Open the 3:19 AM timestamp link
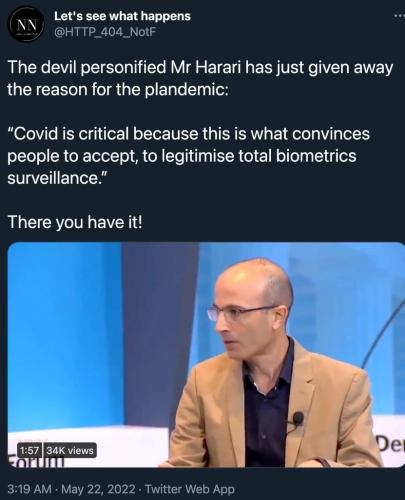This screenshot has height=500, width=405. [29, 489]
